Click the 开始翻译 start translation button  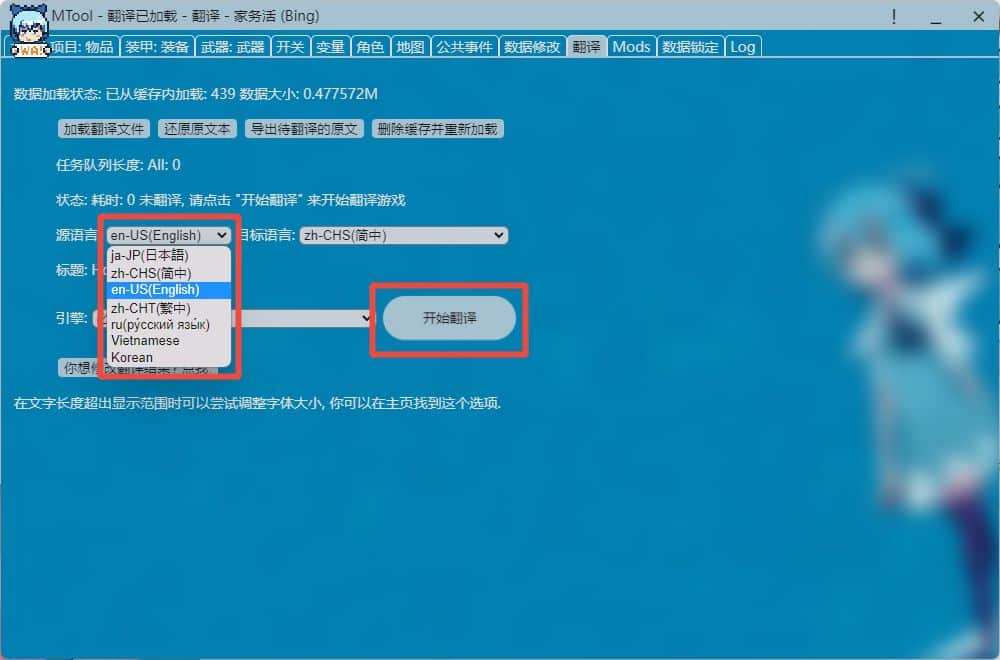pos(449,318)
